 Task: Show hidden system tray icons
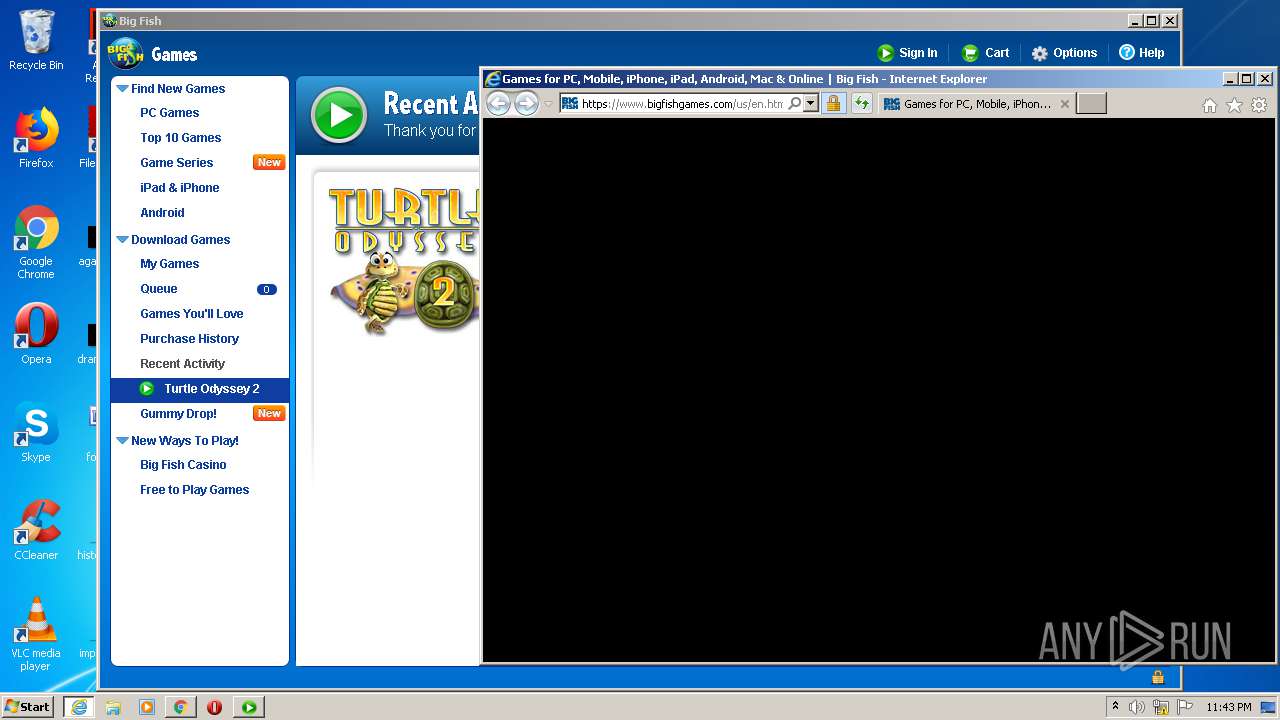pyautogui.click(x=1115, y=706)
